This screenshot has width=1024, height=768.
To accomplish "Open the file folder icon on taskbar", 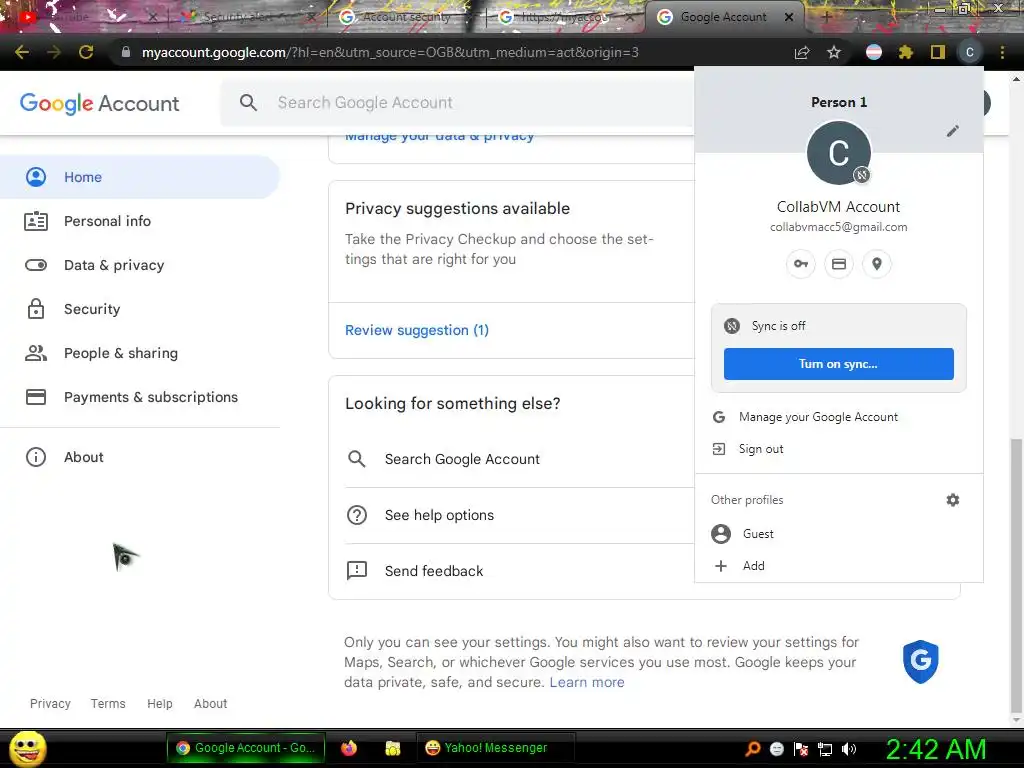I will (x=392, y=748).
